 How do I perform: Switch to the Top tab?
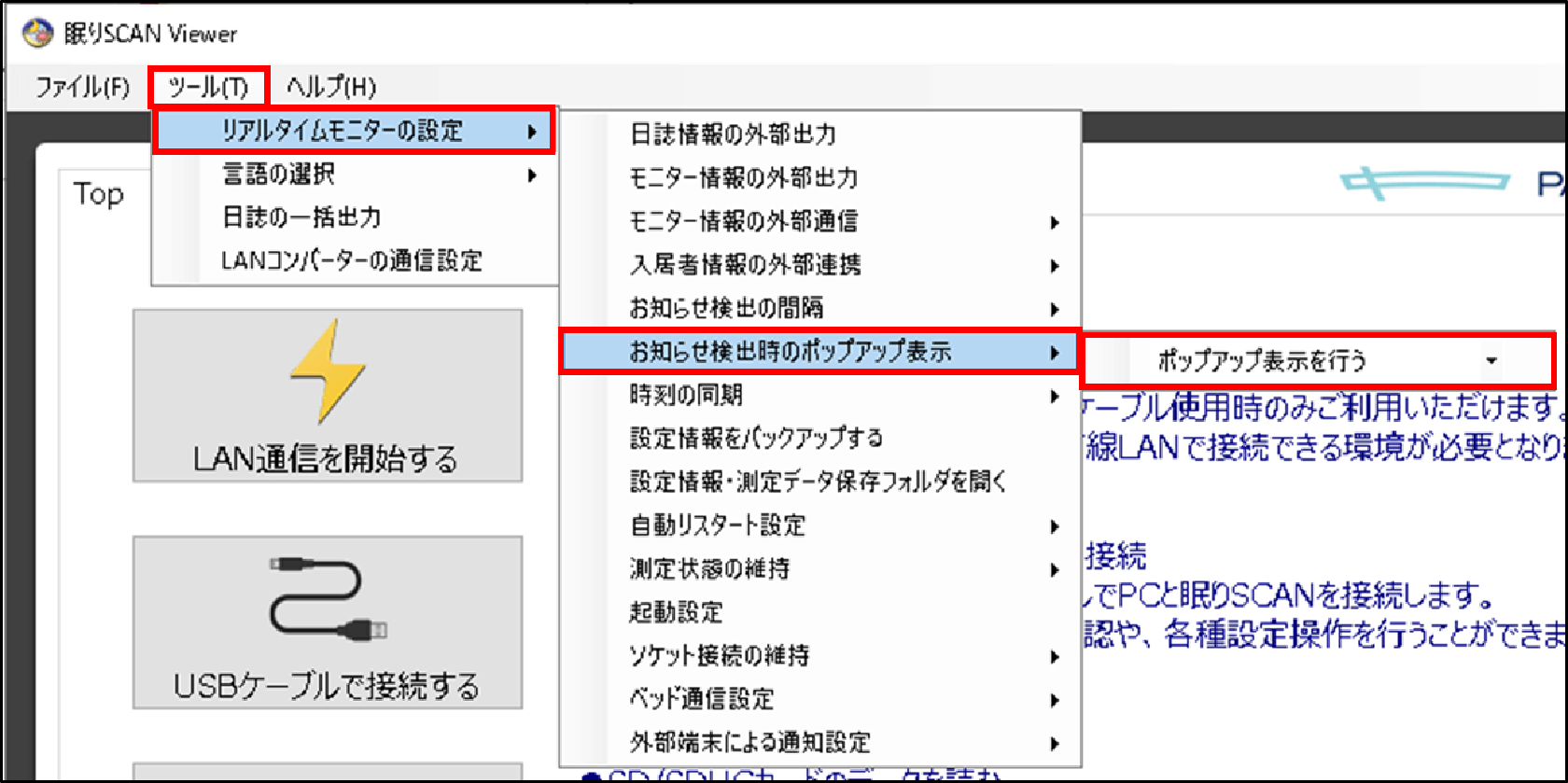(x=99, y=194)
